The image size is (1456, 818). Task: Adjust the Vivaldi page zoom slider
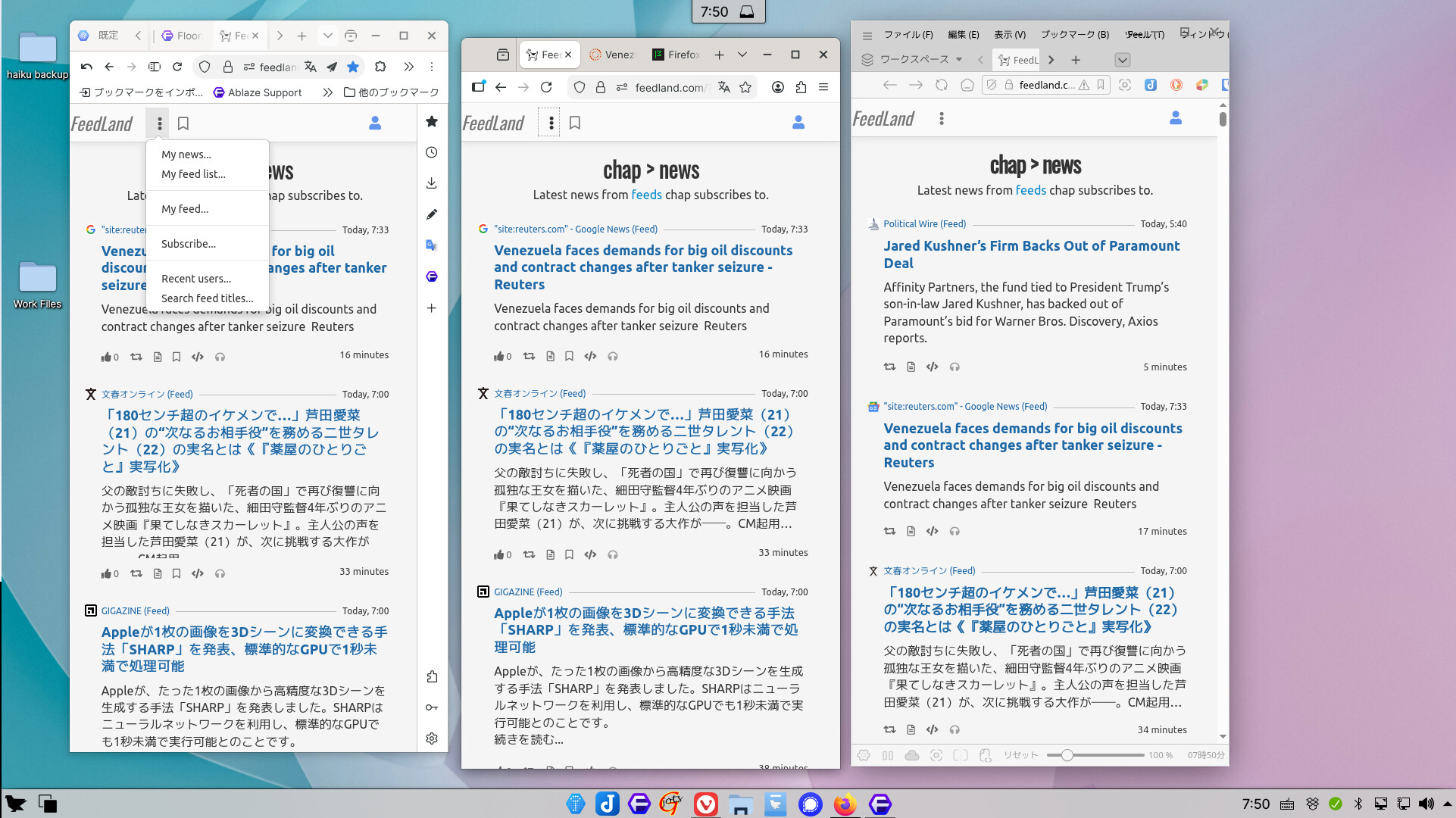point(1067,755)
